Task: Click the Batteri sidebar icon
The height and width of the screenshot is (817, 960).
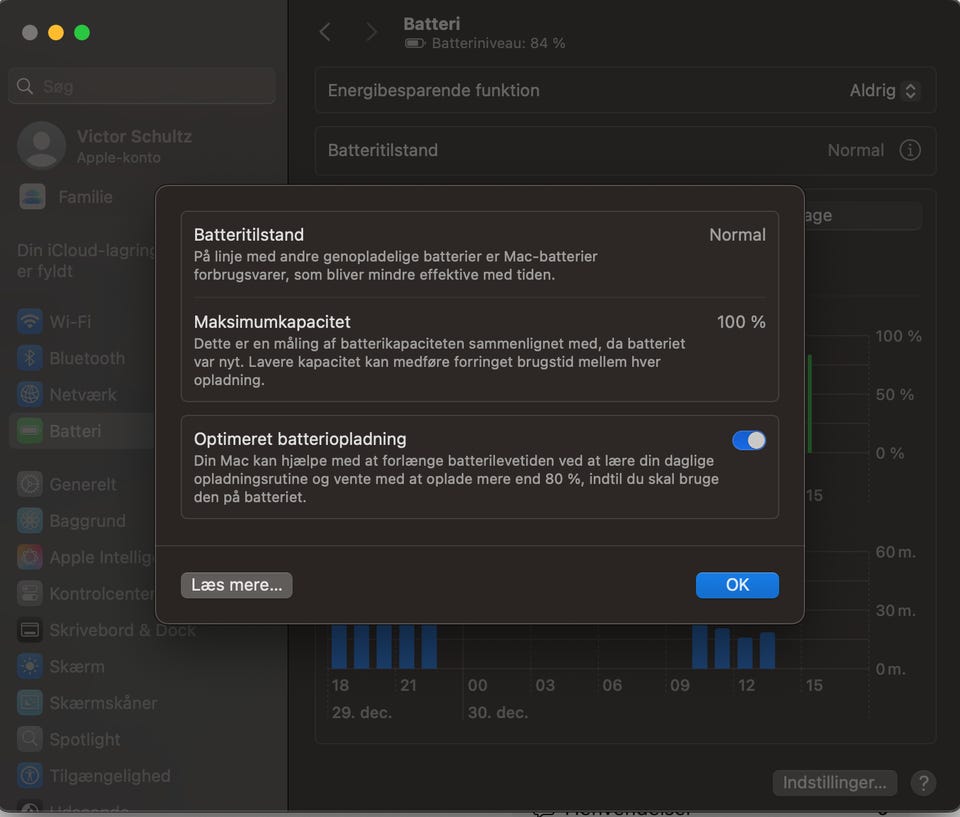Action: coord(31,431)
